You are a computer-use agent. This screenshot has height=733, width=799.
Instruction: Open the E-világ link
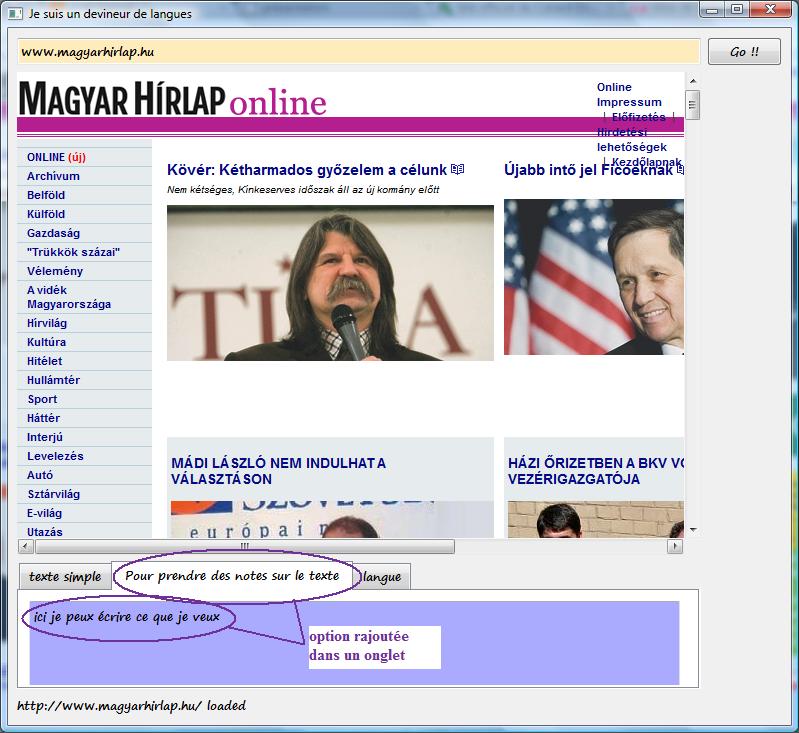(x=44, y=513)
